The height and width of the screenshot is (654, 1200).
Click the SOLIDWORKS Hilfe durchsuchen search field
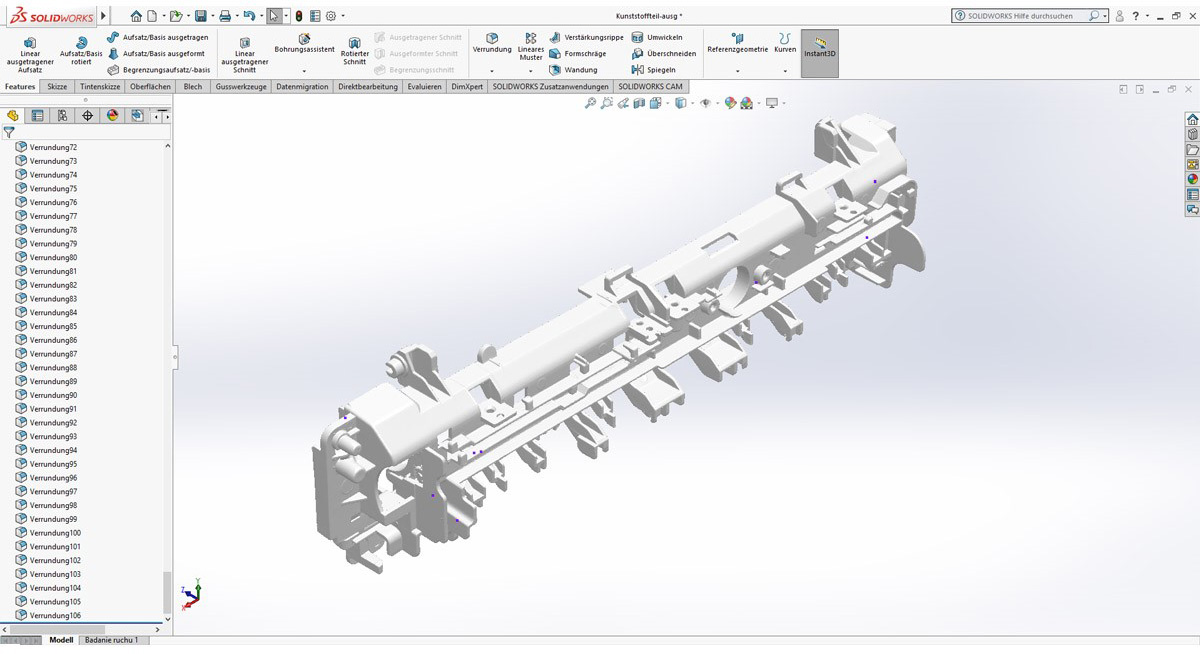tap(1026, 16)
